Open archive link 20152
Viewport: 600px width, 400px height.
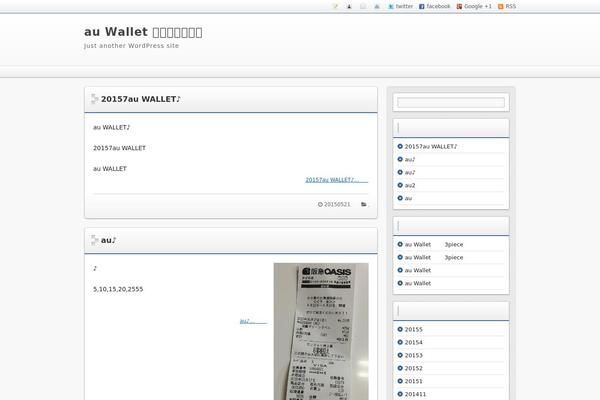tap(414, 369)
